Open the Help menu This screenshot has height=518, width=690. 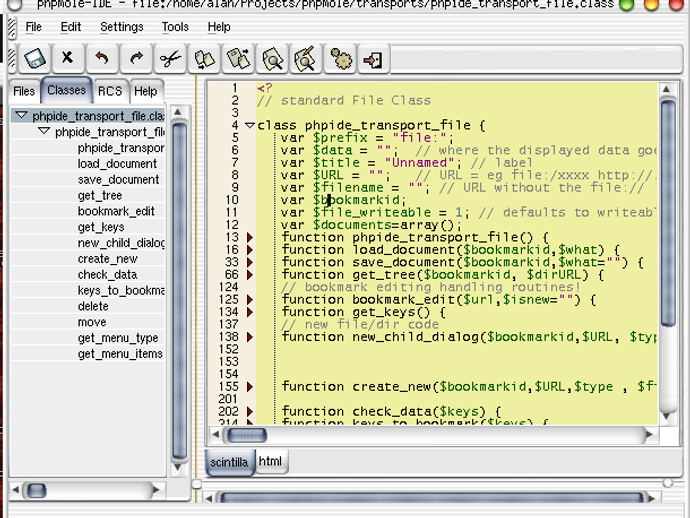tap(219, 27)
